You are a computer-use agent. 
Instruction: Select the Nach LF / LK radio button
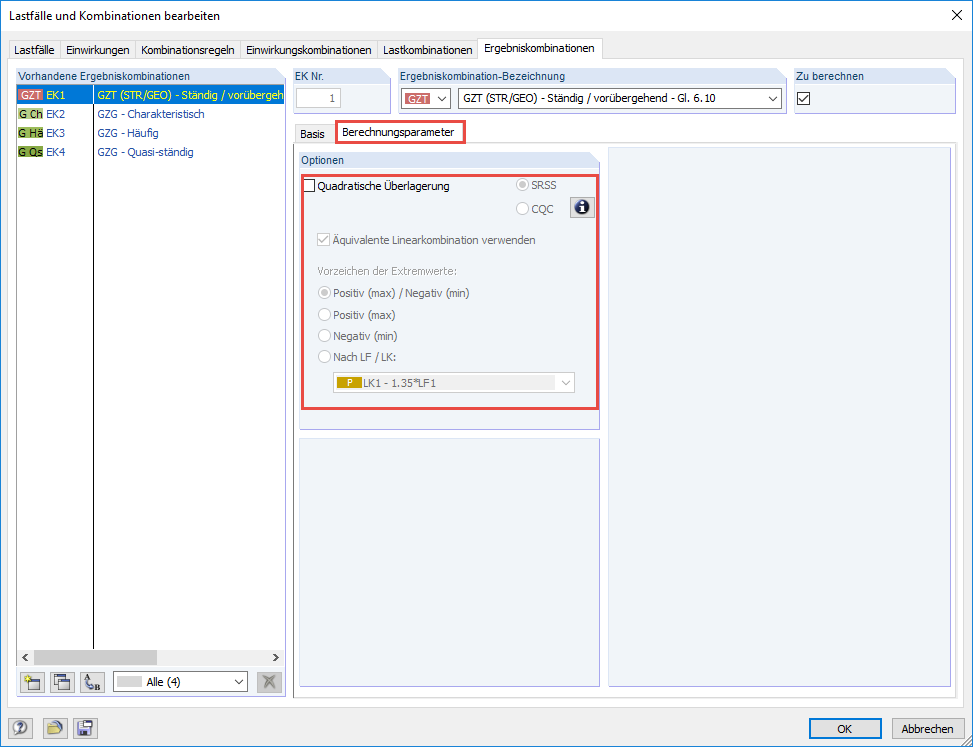click(324, 357)
